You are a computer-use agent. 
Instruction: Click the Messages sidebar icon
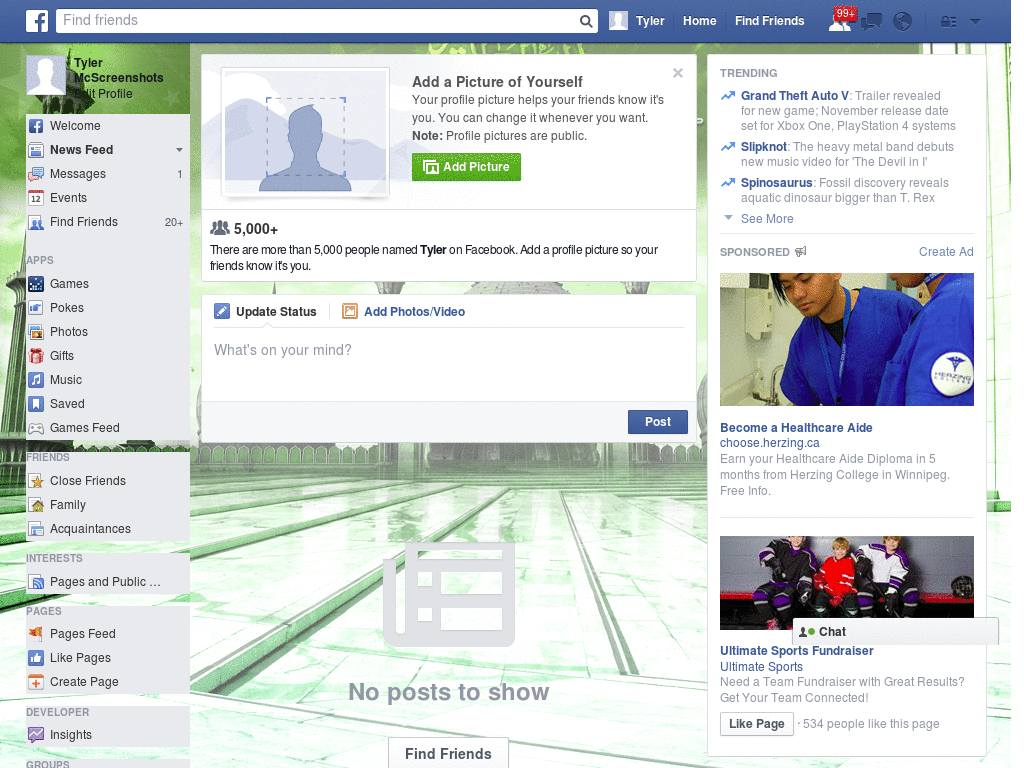pos(36,174)
